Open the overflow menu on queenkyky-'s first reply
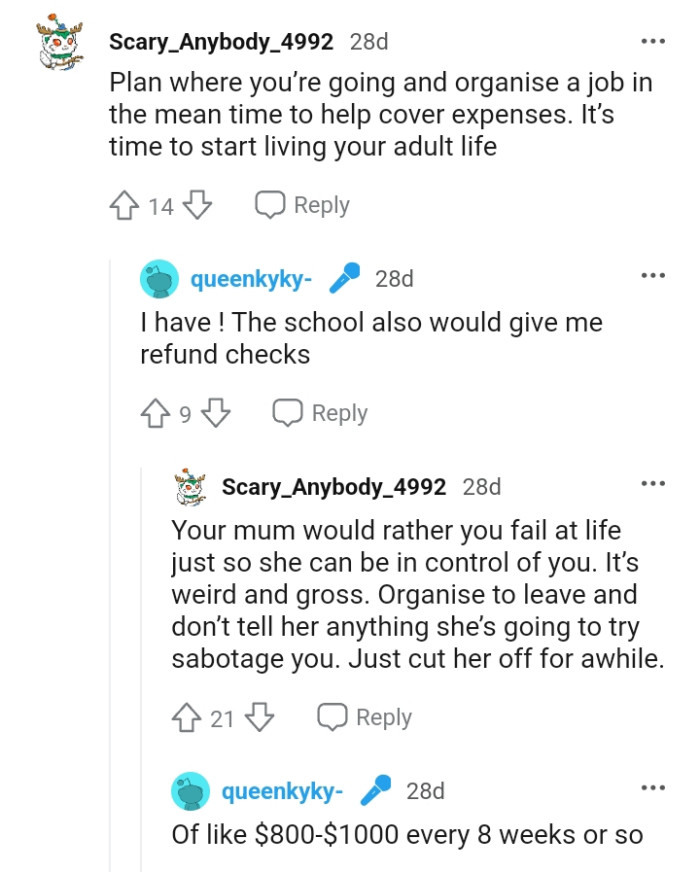This screenshot has width=700, height=872. tap(652, 274)
